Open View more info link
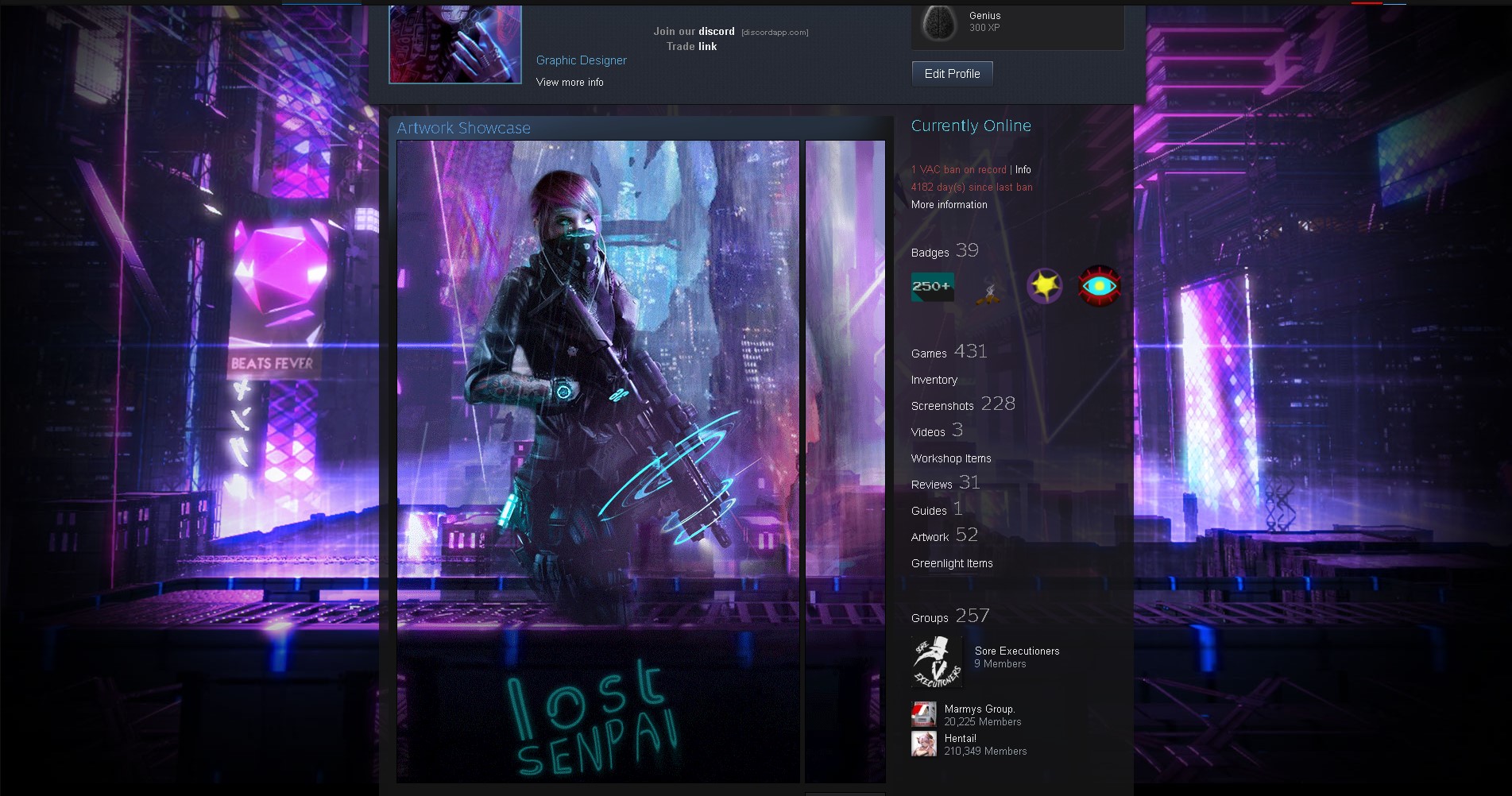 (x=570, y=82)
